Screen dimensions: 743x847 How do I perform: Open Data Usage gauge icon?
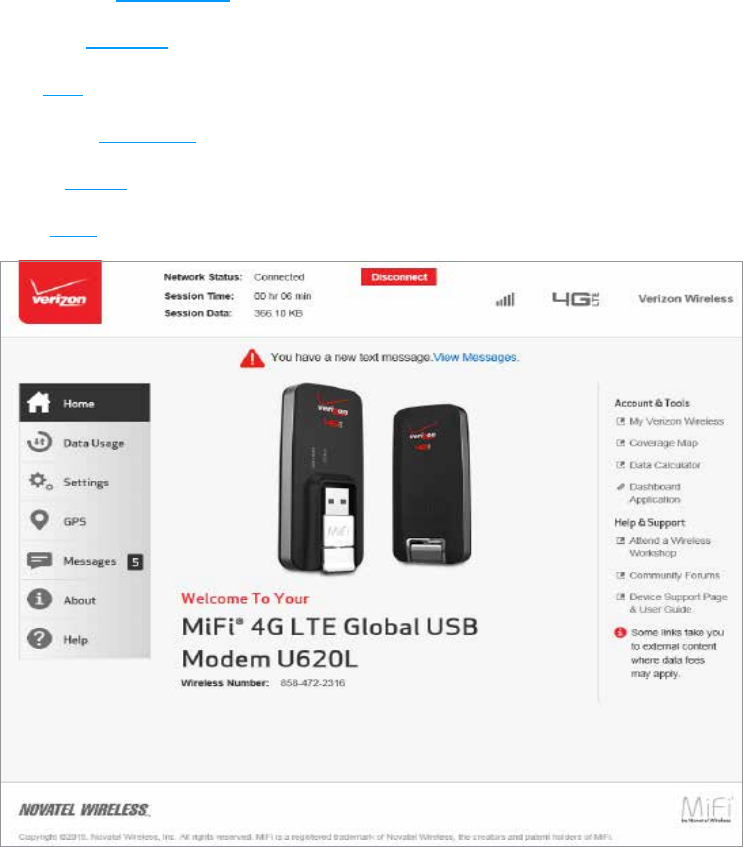[x=39, y=442]
